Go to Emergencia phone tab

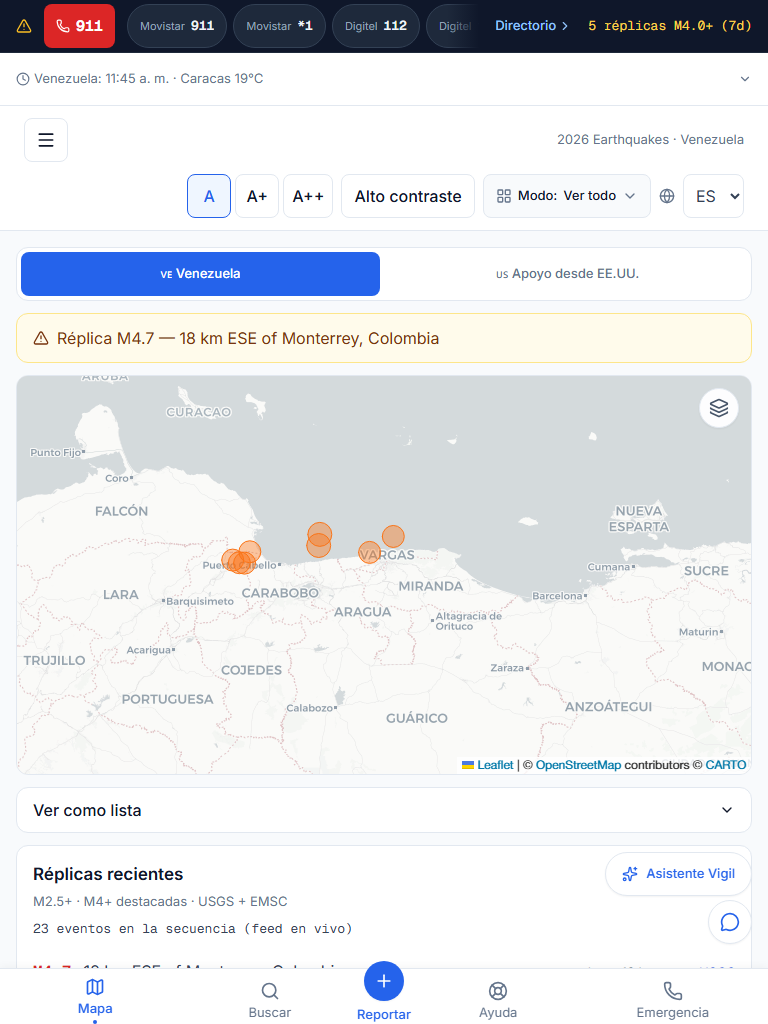pyautogui.click(x=672, y=1000)
